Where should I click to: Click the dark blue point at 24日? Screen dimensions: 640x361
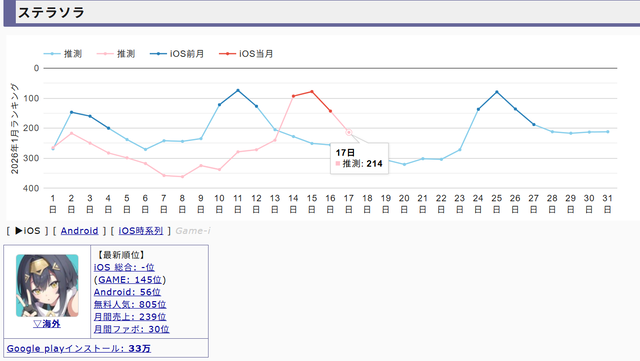click(478, 109)
